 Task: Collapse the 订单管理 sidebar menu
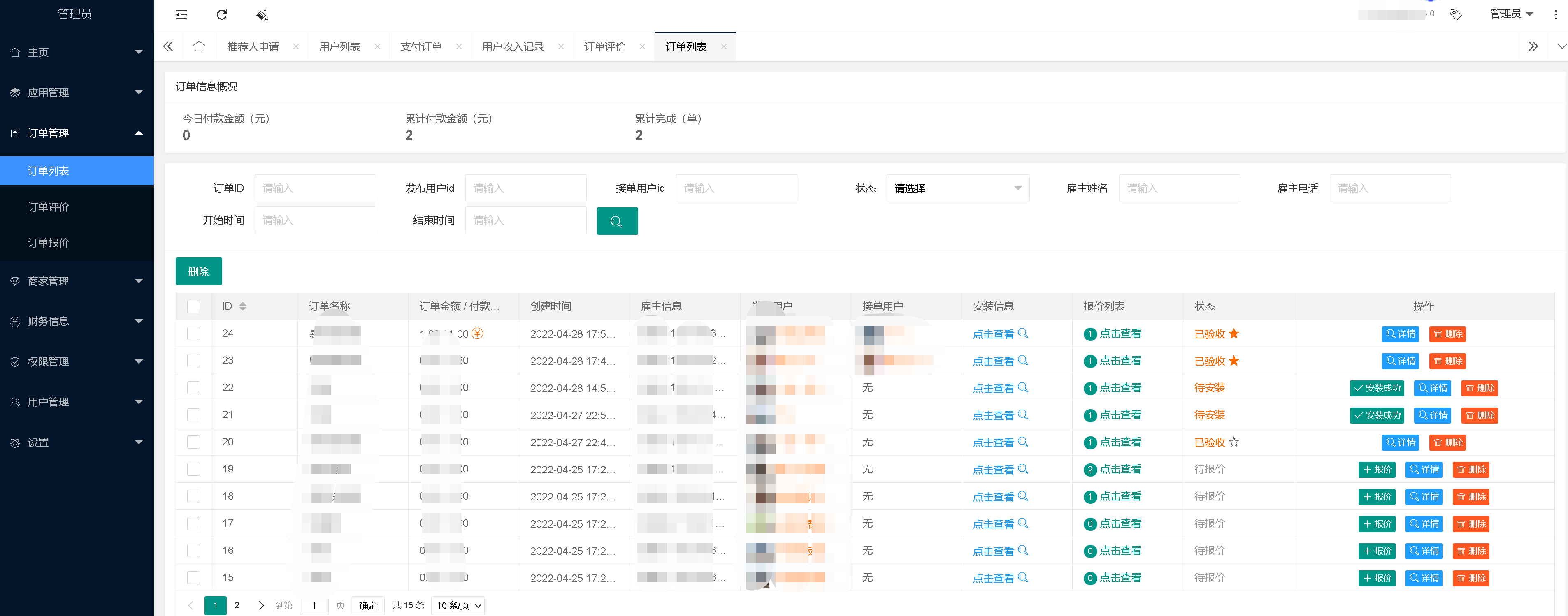77,132
